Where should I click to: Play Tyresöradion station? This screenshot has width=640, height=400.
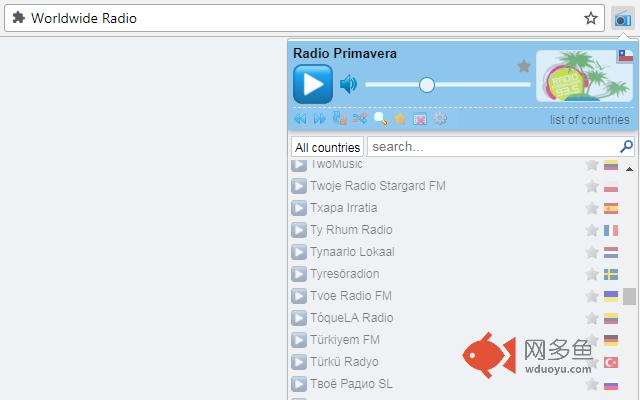coord(299,274)
